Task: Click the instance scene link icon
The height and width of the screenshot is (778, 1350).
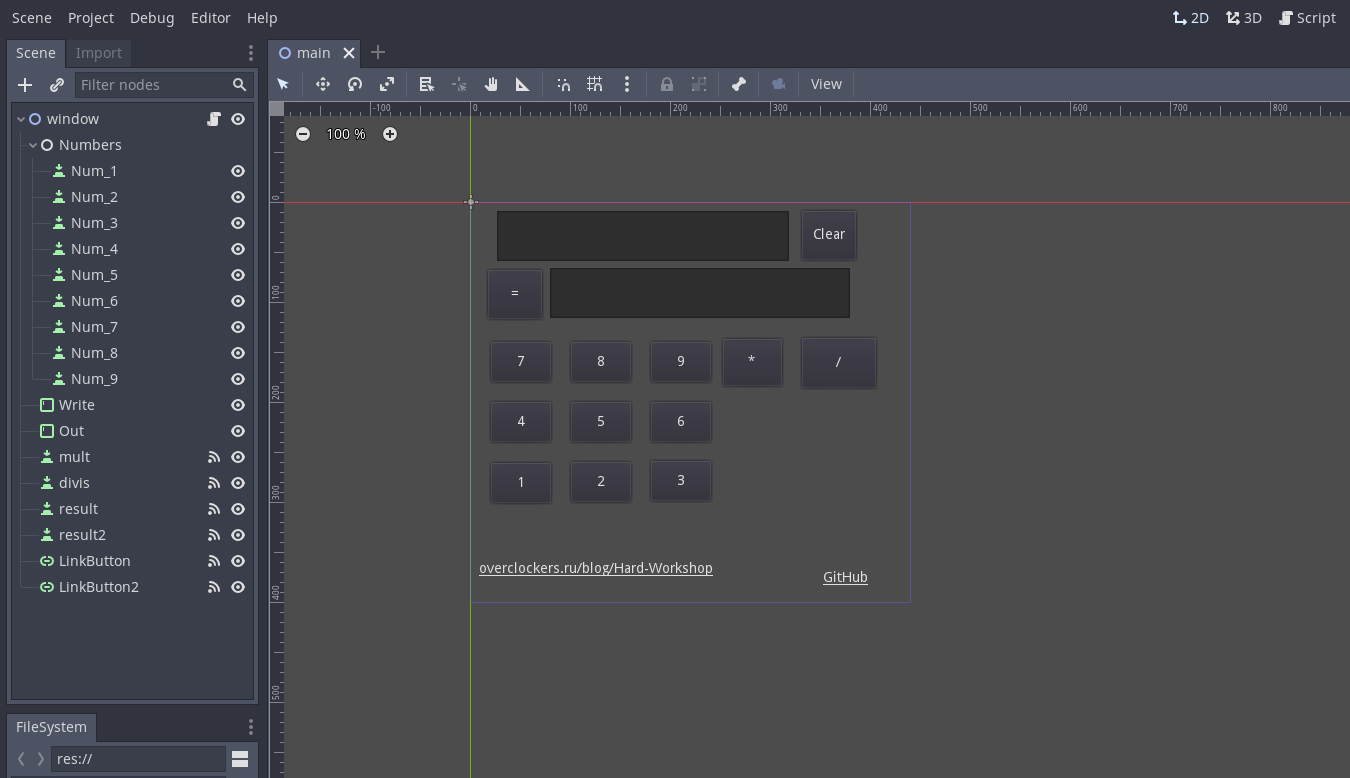Action: [57, 85]
